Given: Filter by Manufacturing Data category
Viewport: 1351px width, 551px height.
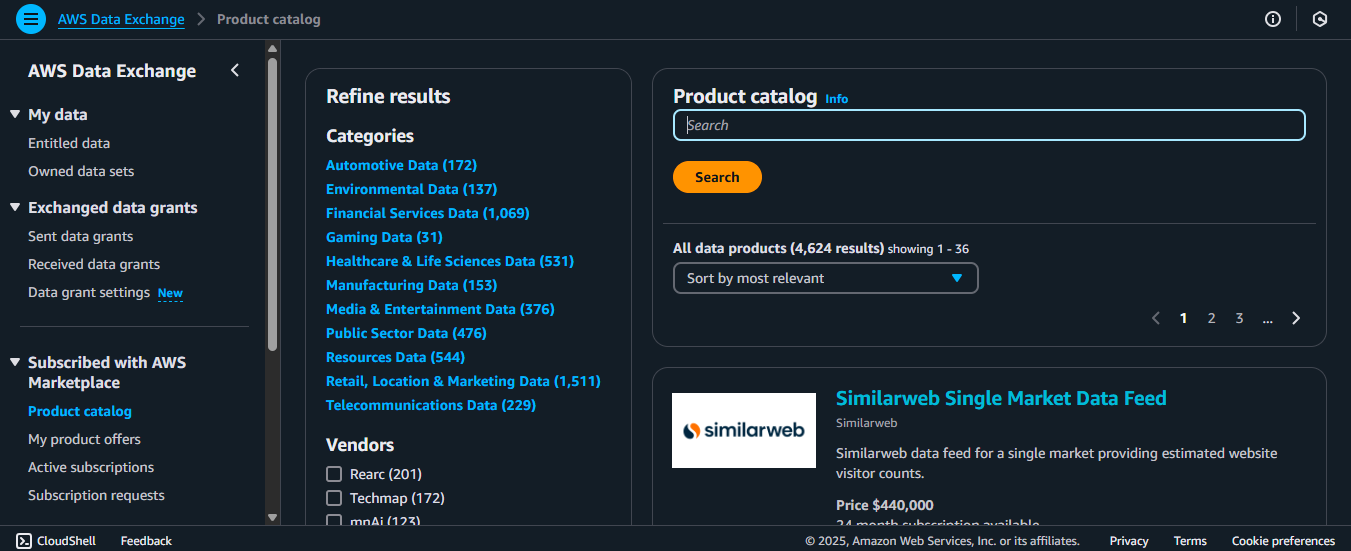Looking at the screenshot, I should point(411,285).
